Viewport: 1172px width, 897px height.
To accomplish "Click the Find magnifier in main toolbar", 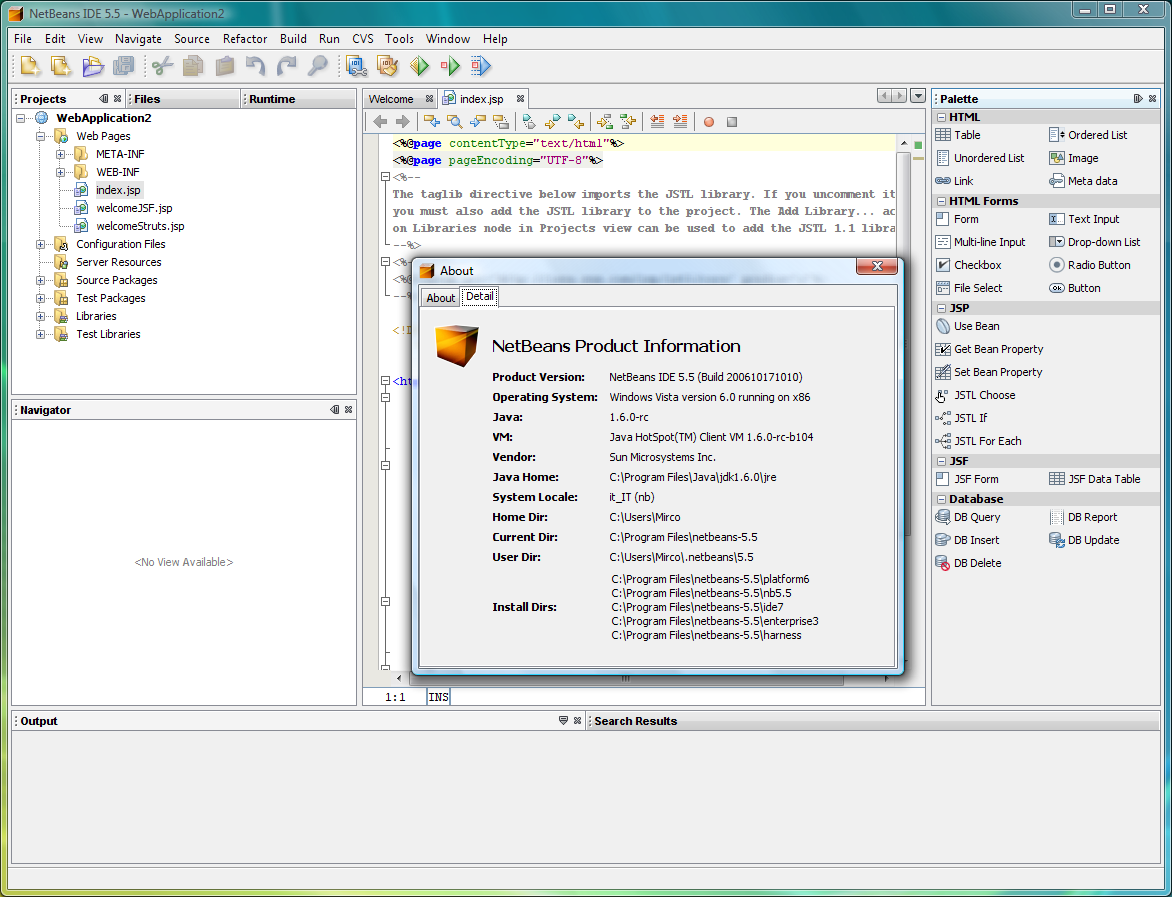I will (318, 67).
